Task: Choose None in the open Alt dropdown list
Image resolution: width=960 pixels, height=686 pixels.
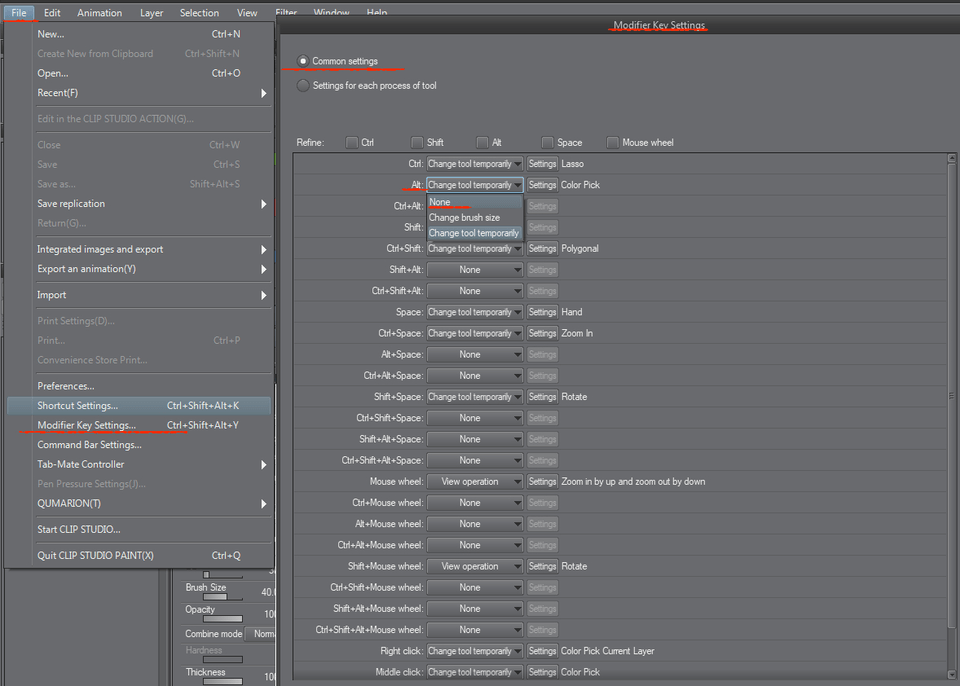Action: coord(474,202)
